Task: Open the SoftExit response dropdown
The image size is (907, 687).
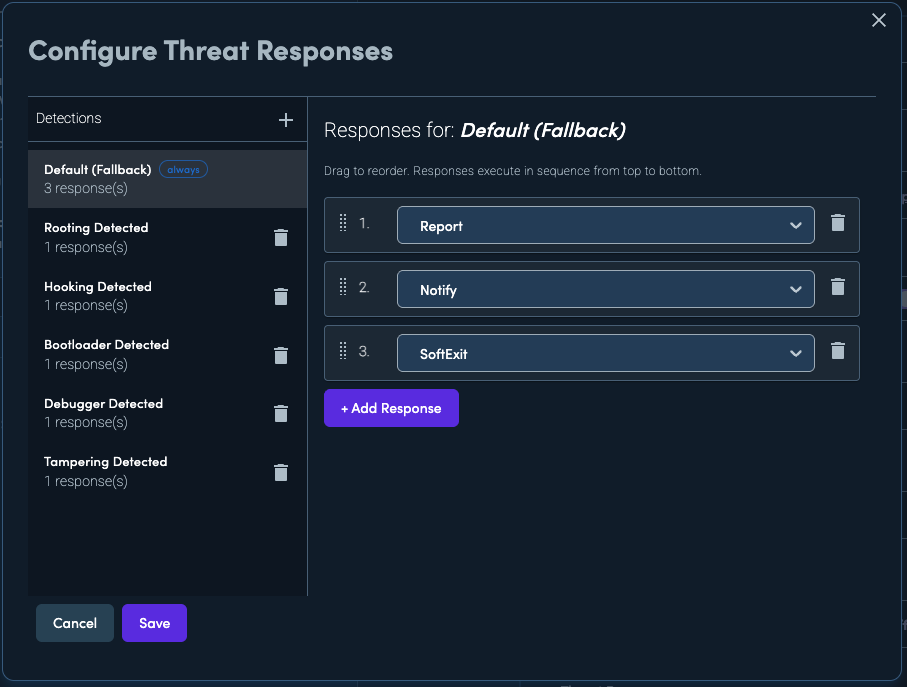Action: click(606, 353)
